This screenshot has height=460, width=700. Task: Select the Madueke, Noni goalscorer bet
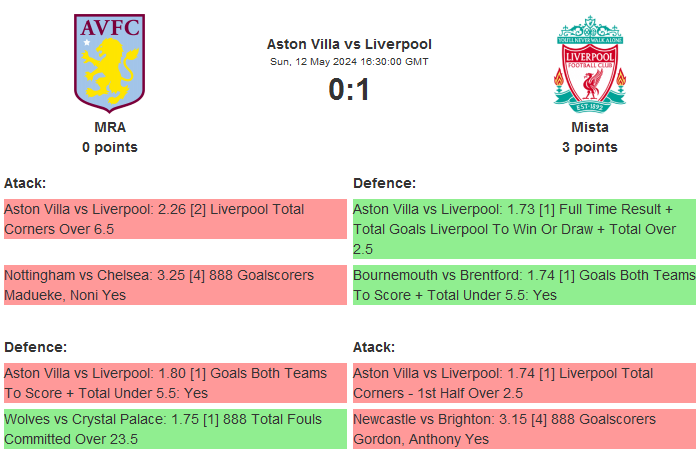click(174, 285)
